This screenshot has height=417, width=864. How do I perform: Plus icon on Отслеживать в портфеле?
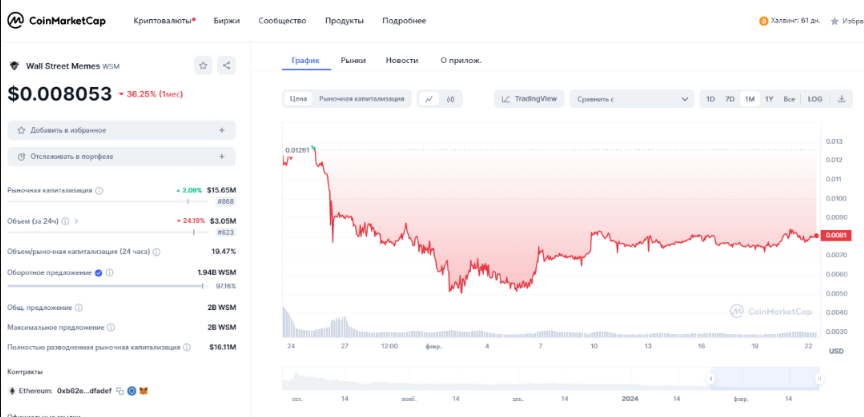click(222, 156)
